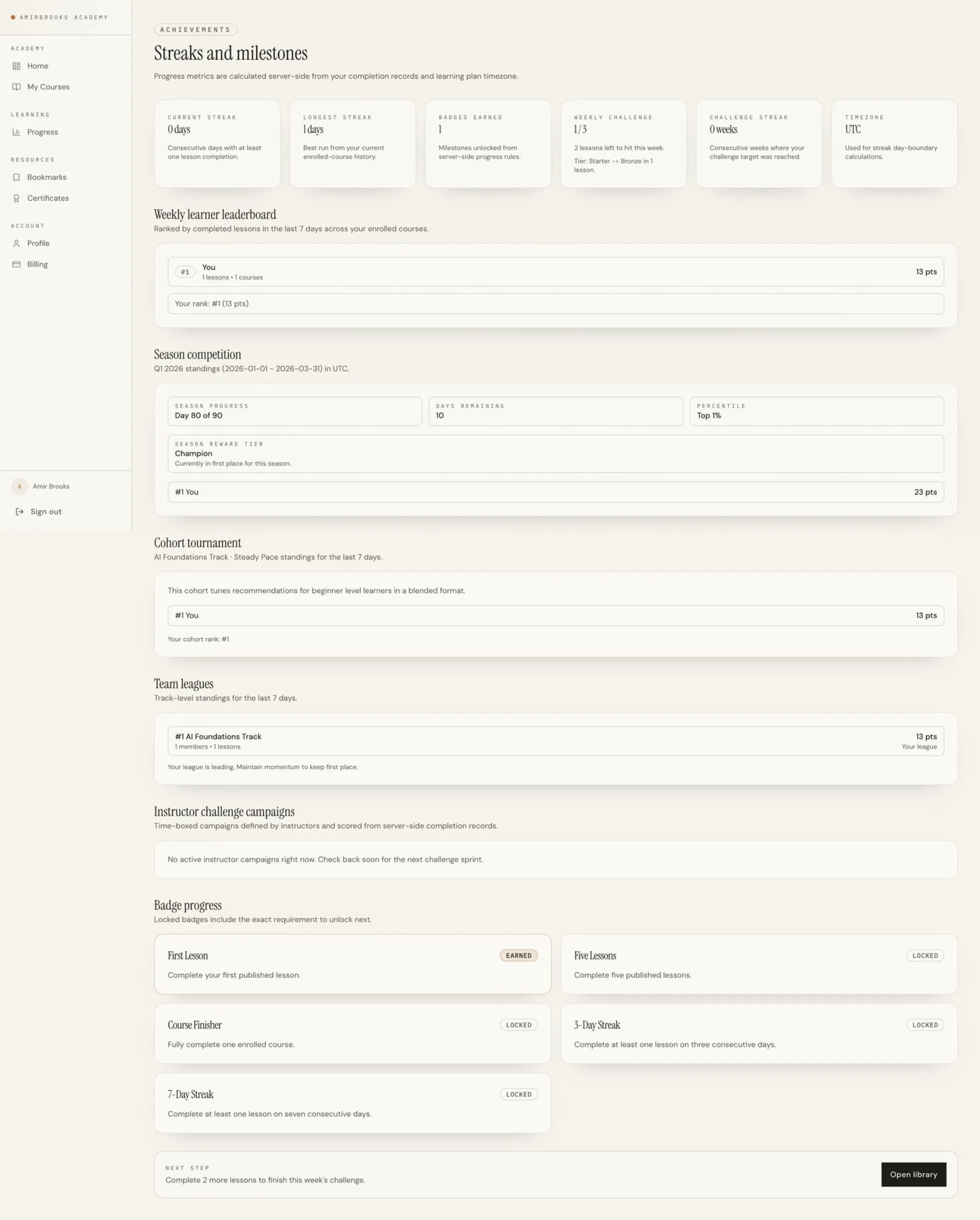
Task: Click the Profile person icon
Action: (x=16, y=243)
